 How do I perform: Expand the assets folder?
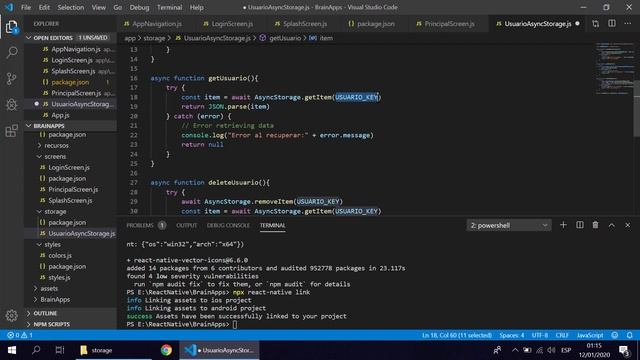(49, 289)
